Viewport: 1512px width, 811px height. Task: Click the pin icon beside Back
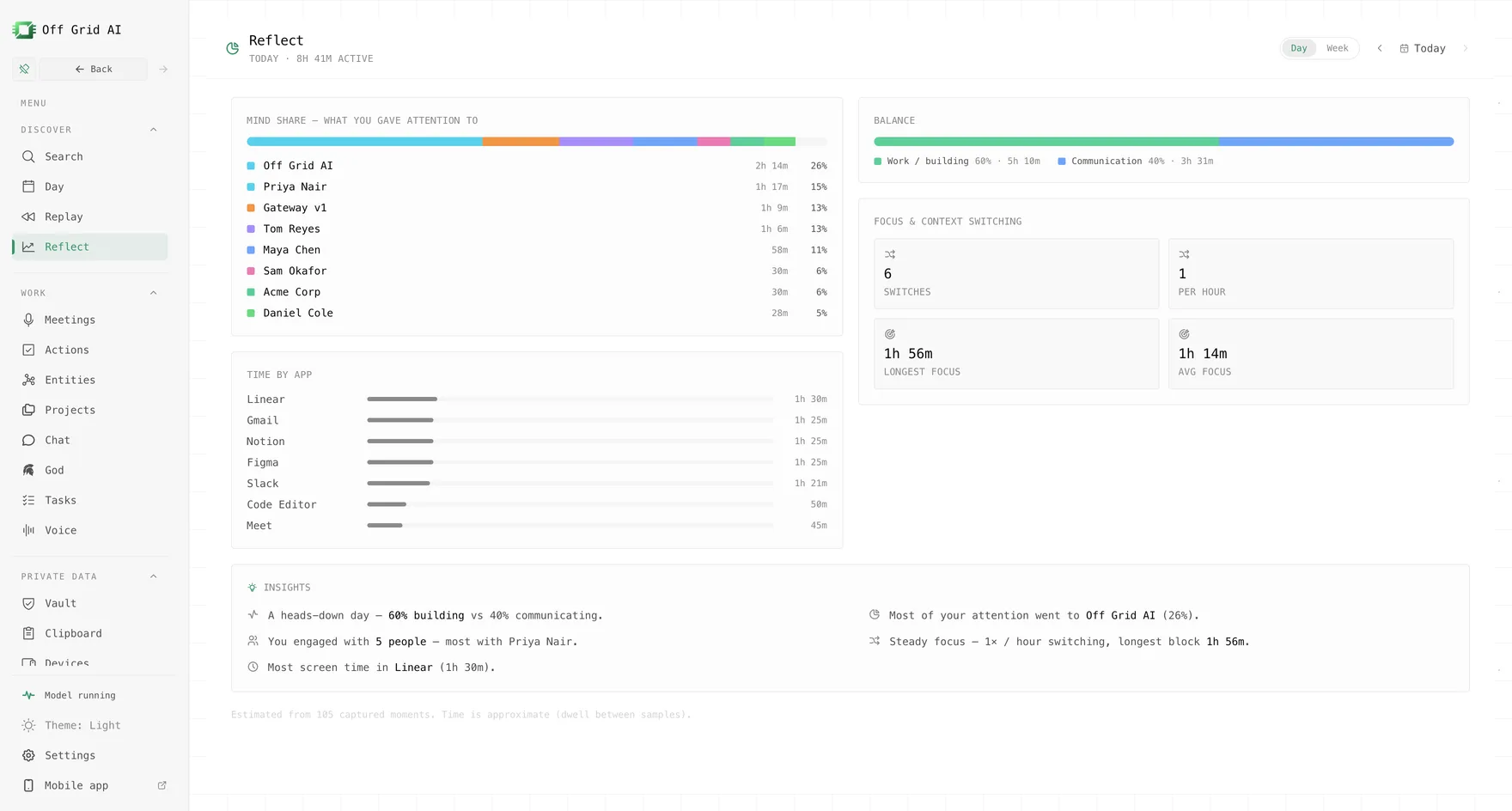[x=25, y=69]
